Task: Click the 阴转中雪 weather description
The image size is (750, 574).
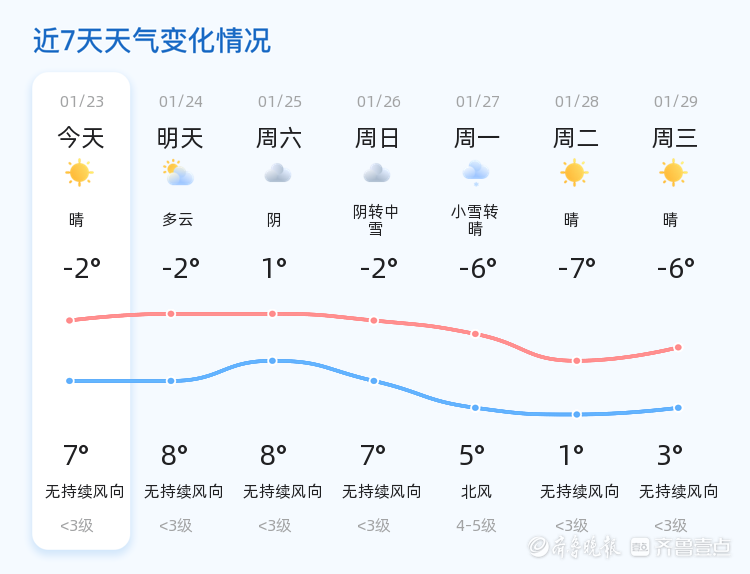Action: [376, 220]
